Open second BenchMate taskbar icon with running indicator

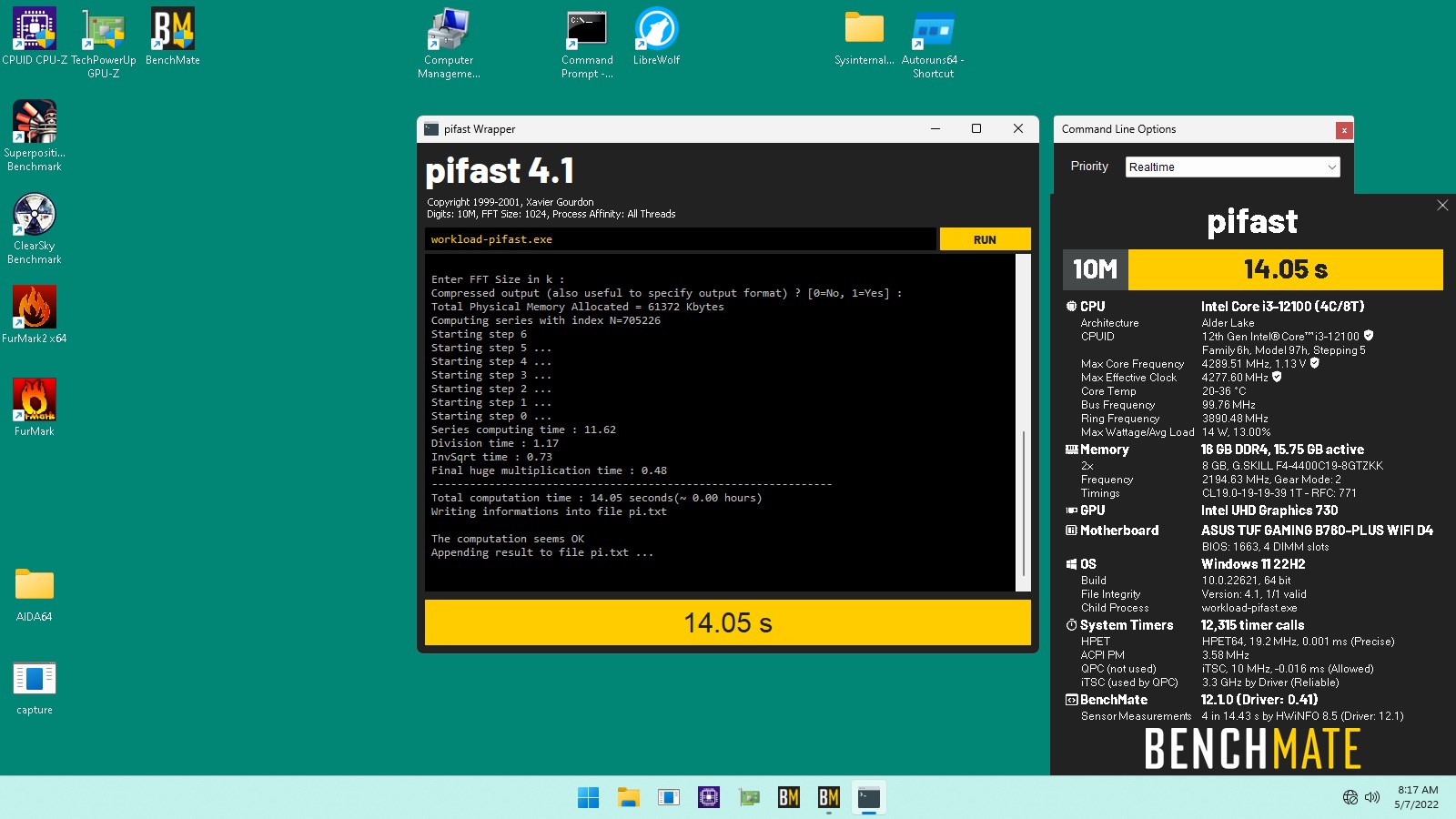point(828,798)
